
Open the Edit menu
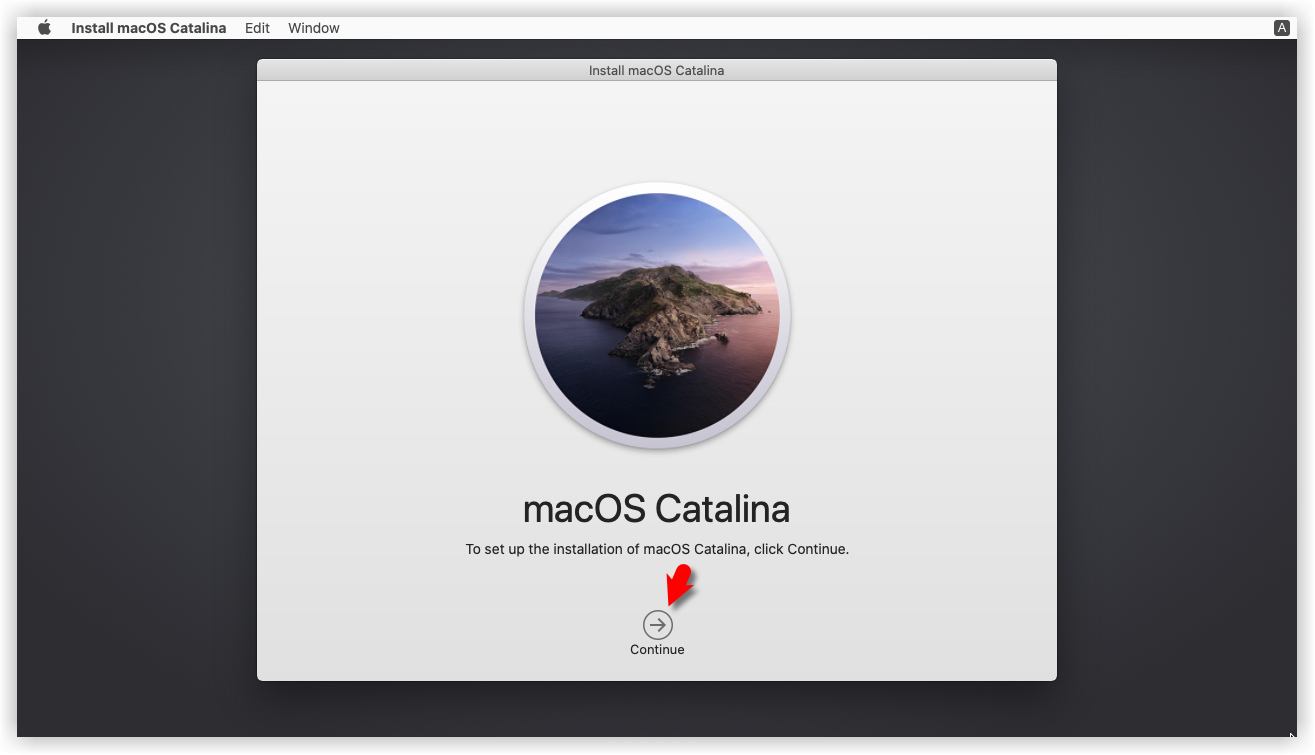click(x=257, y=28)
